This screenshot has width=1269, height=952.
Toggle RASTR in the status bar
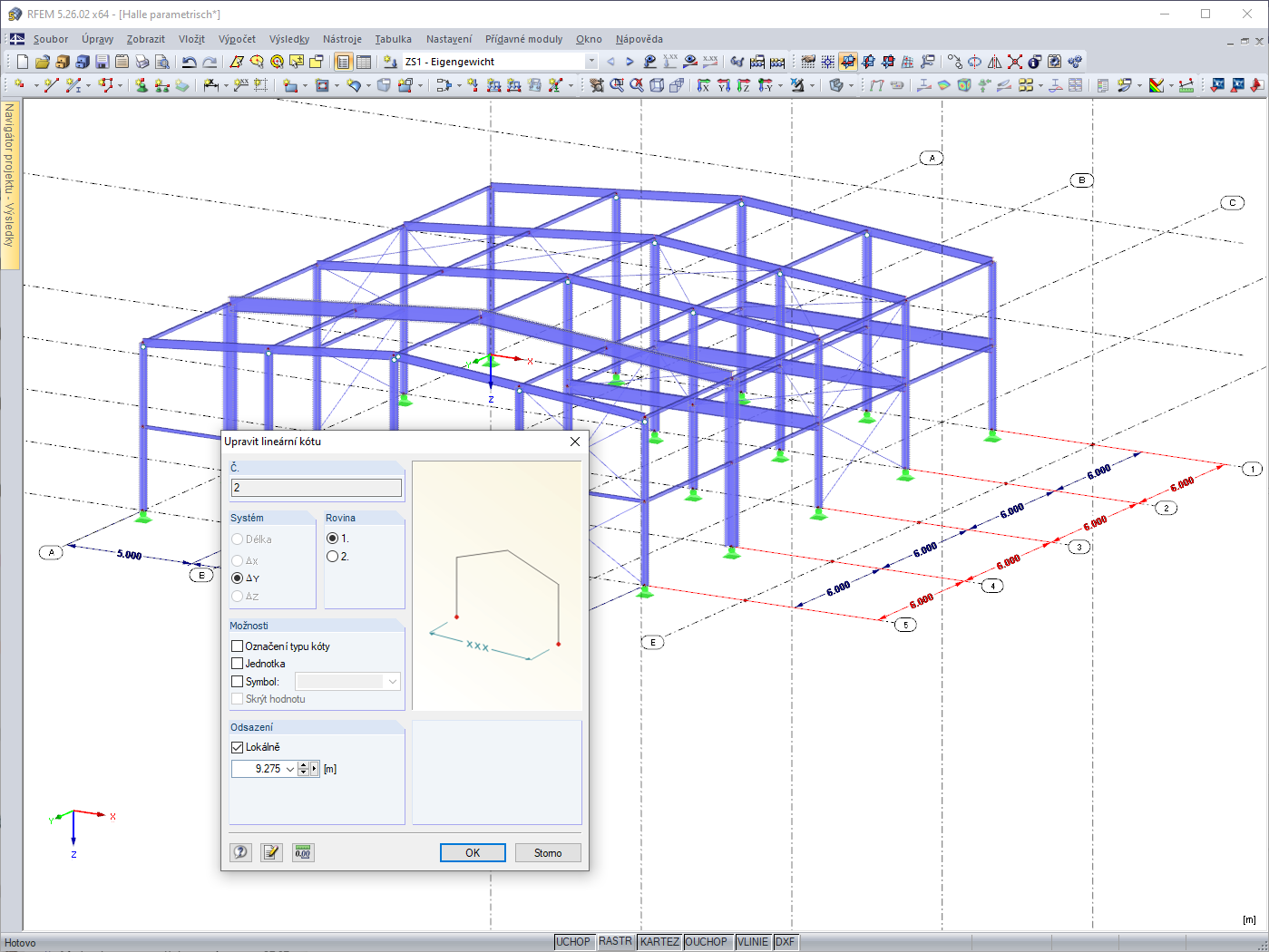[x=615, y=942]
